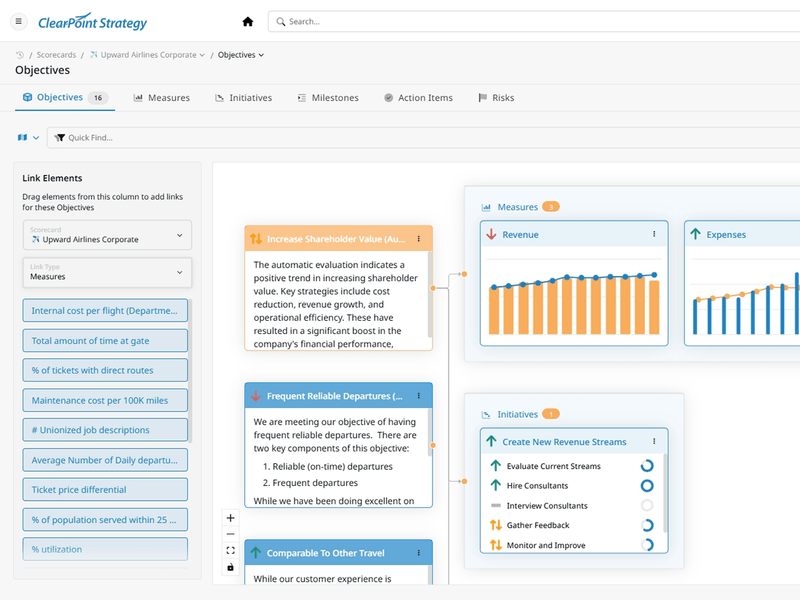This screenshot has width=800, height=600.
Task: Click the Measures group heading
Action: tap(517, 207)
